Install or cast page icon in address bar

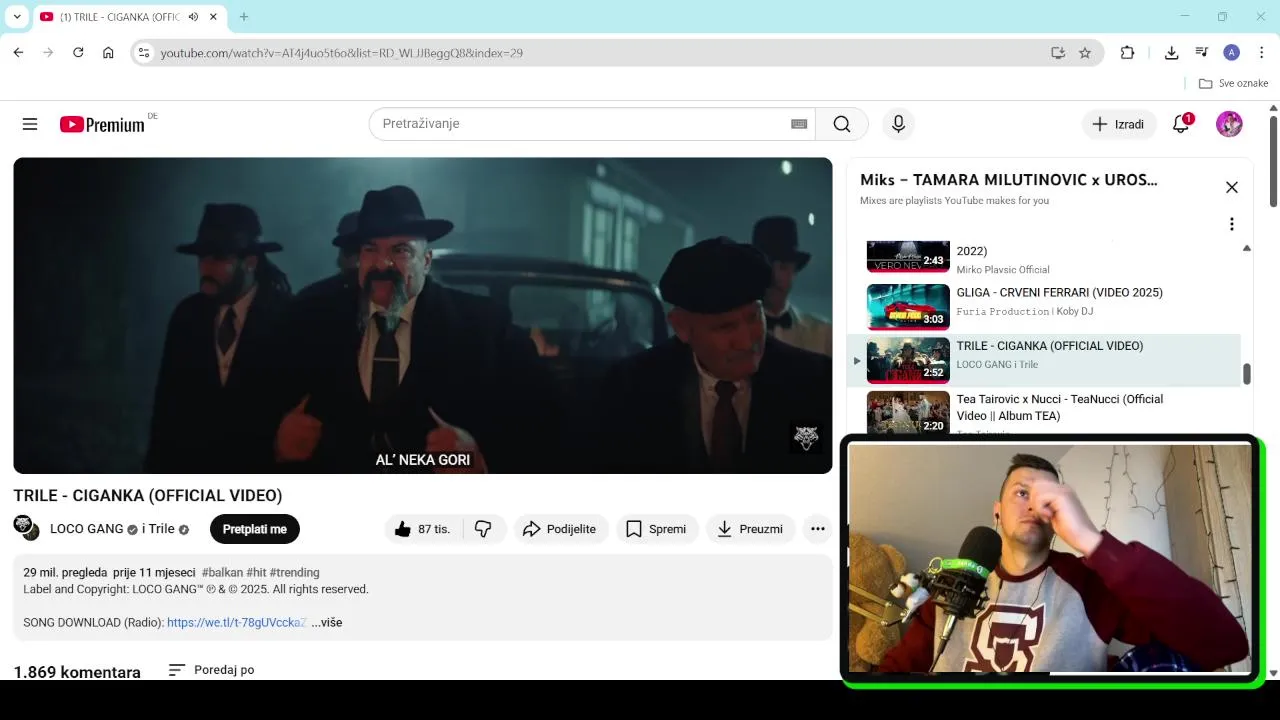[1058, 53]
